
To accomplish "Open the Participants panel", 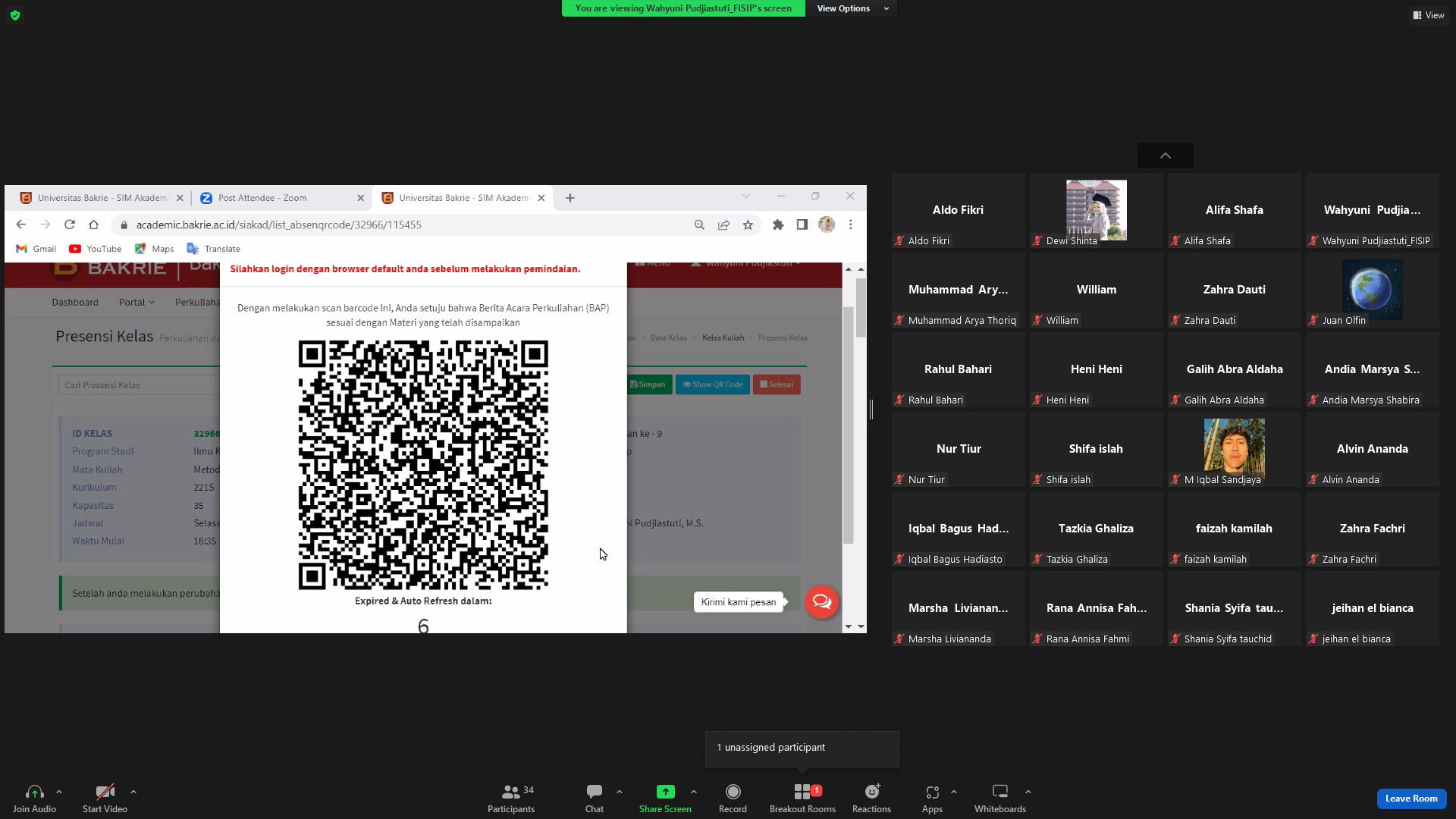I will pos(511,799).
